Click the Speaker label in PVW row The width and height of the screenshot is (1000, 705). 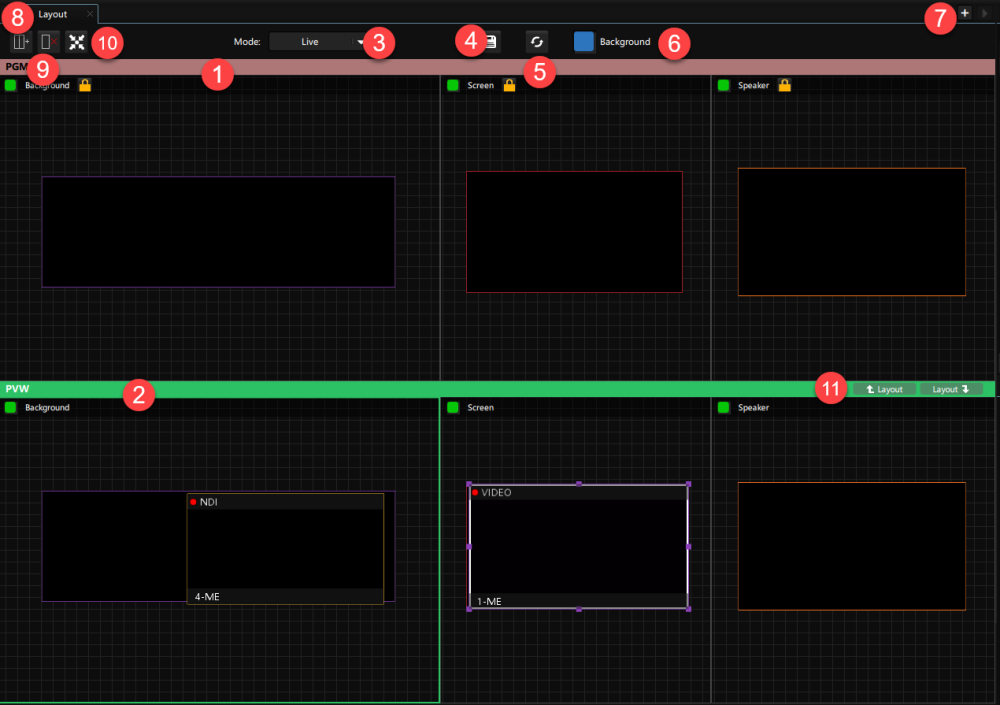(x=753, y=407)
